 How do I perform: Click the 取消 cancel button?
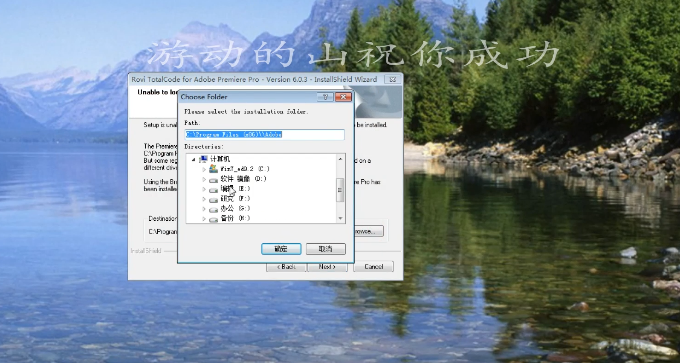(x=326, y=249)
